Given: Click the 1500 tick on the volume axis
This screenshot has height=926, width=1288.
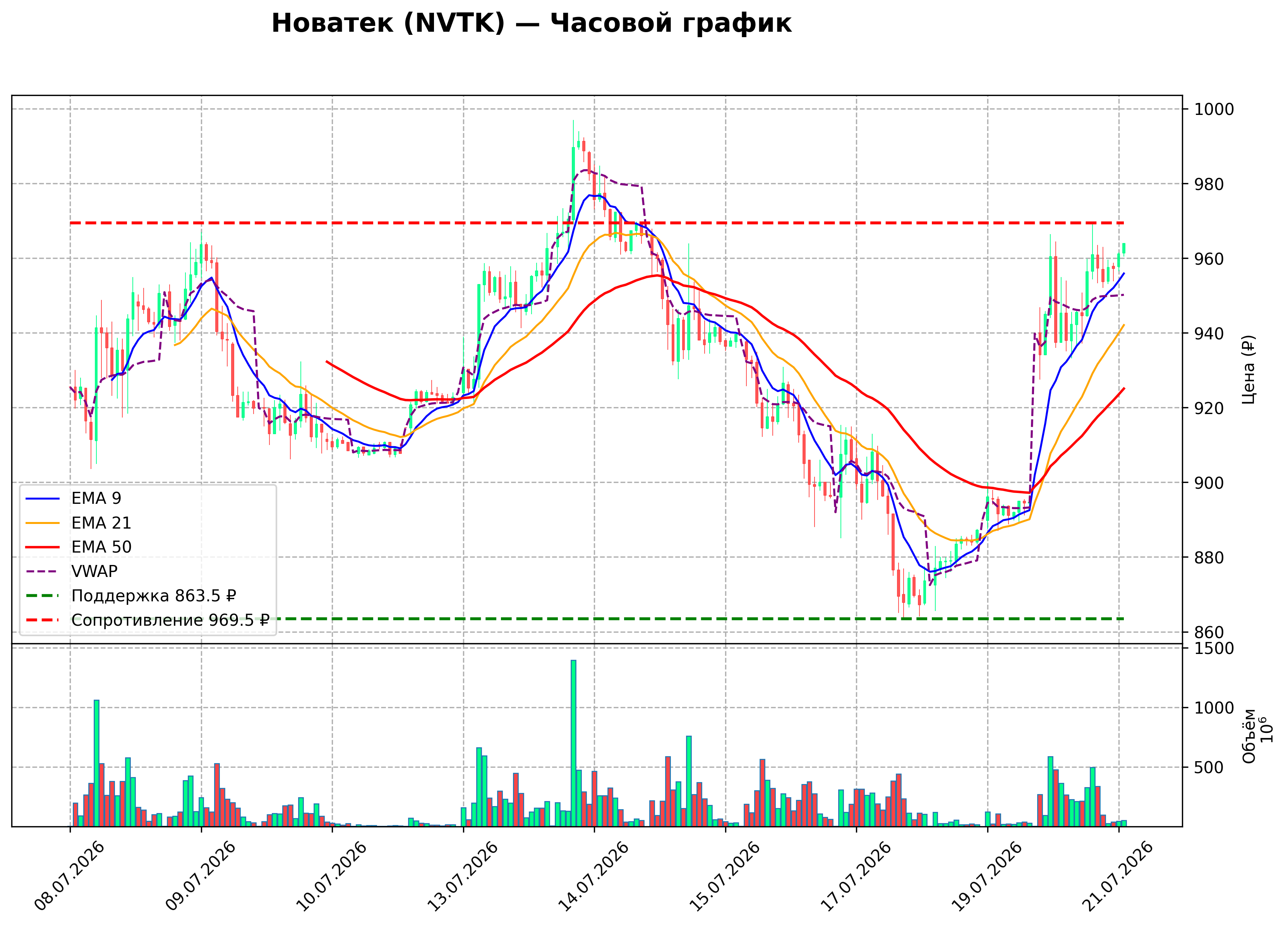Looking at the screenshot, I should (x=1214, y=649).
